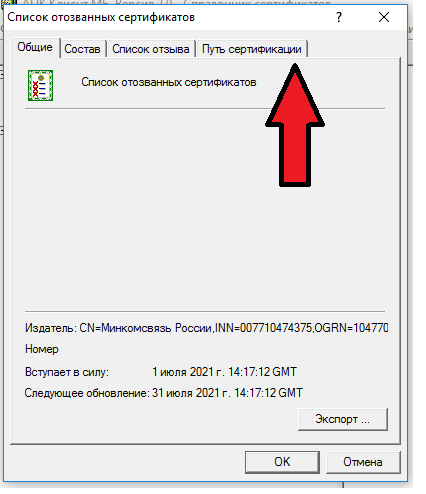Click the 1 июля 2021 effective date
The width and height of the screenshot is (426, 494).
coord(224,372)
